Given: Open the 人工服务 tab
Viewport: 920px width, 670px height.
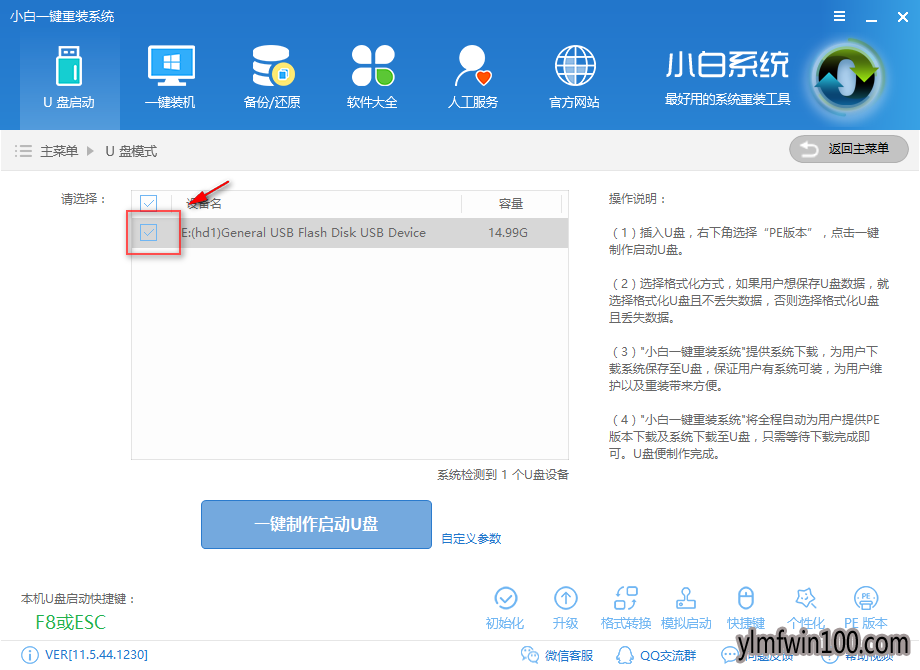Looking at the screenshot, I should point(473,78).
